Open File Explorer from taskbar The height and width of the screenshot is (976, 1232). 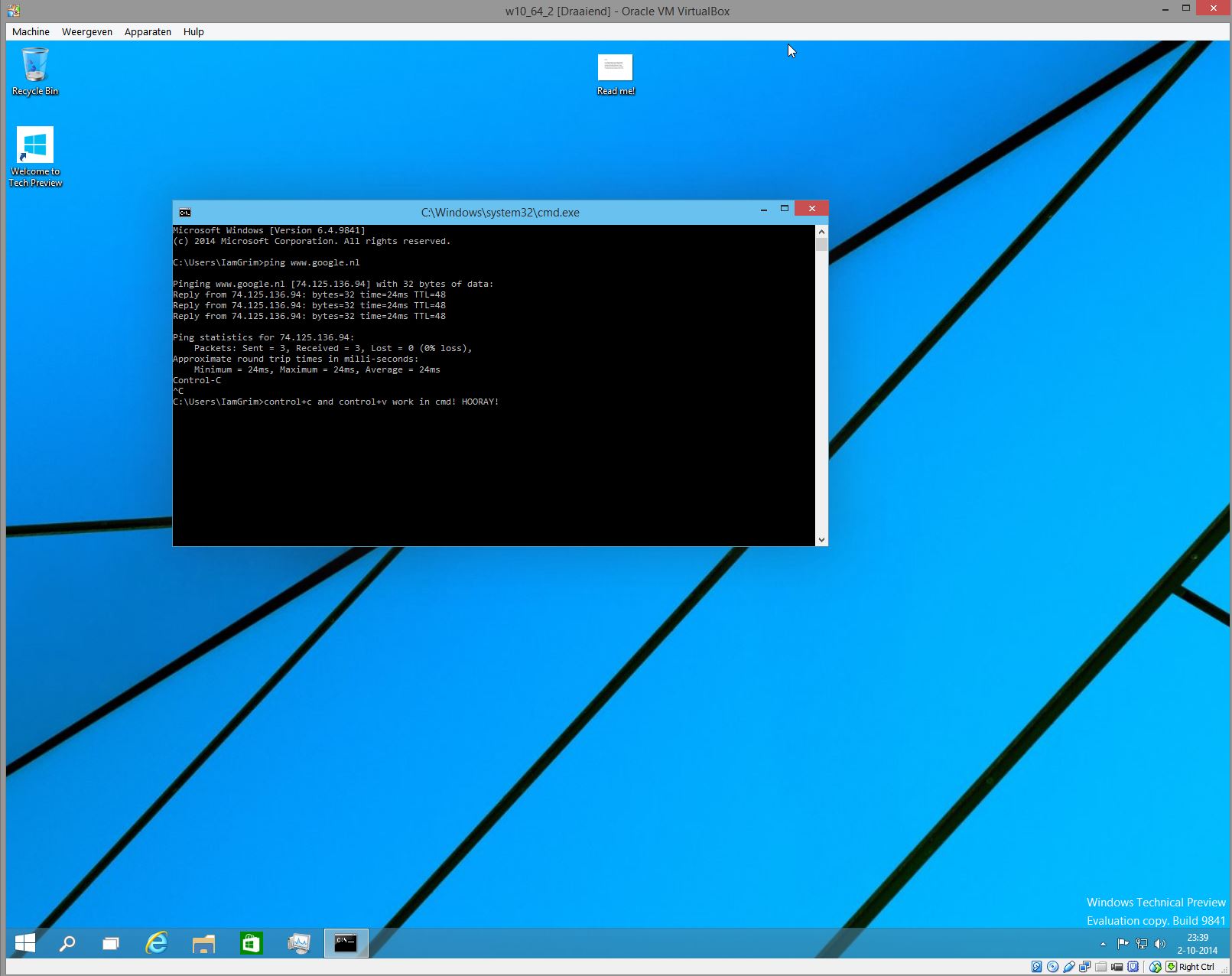coord(203,943)
